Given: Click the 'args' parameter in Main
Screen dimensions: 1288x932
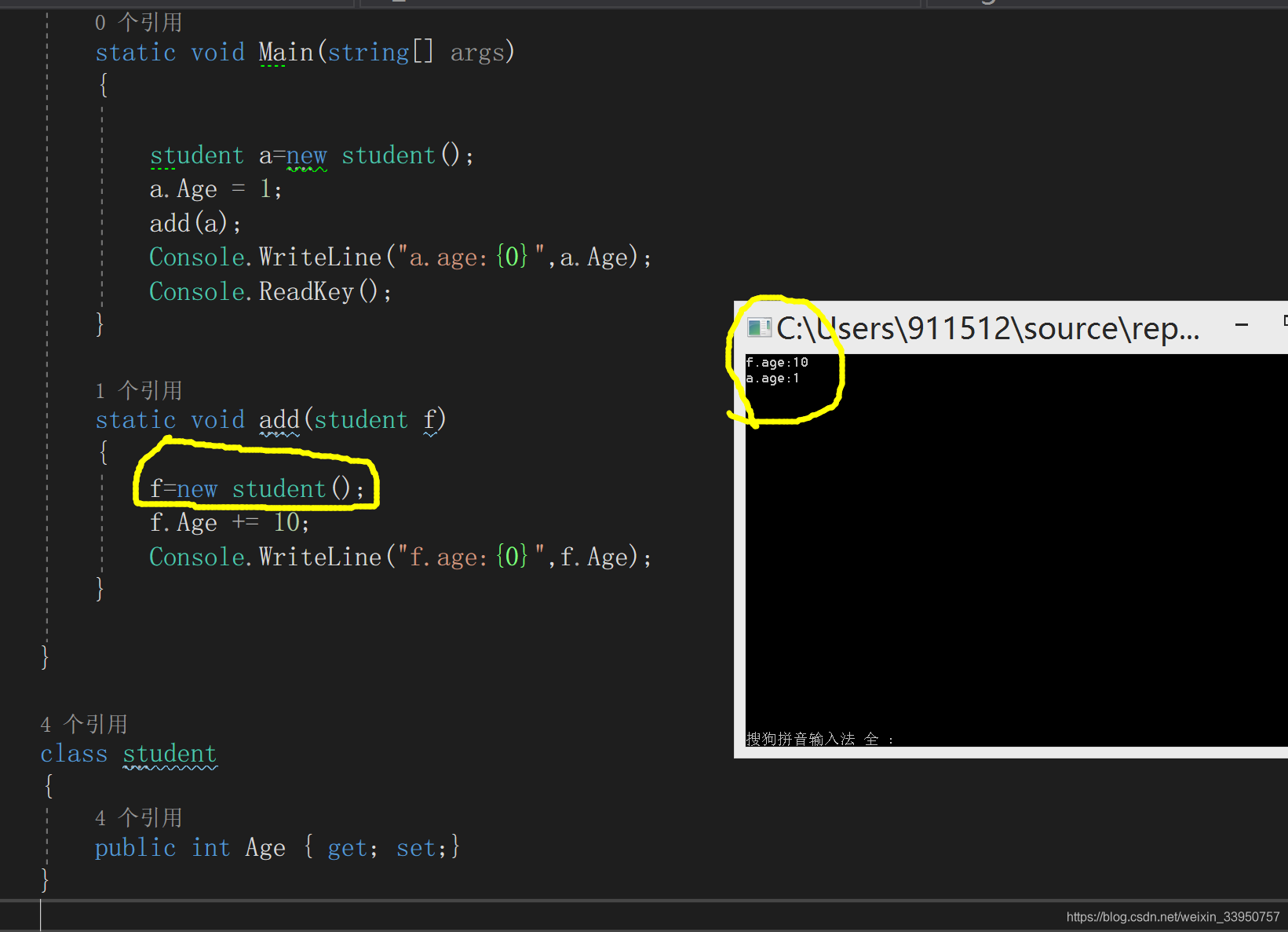Looking at the screenshot, I should (476, 53).
